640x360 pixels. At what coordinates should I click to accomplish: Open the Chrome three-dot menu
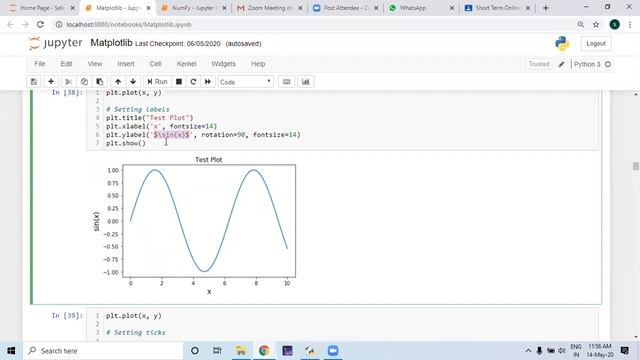click(630, 24)
